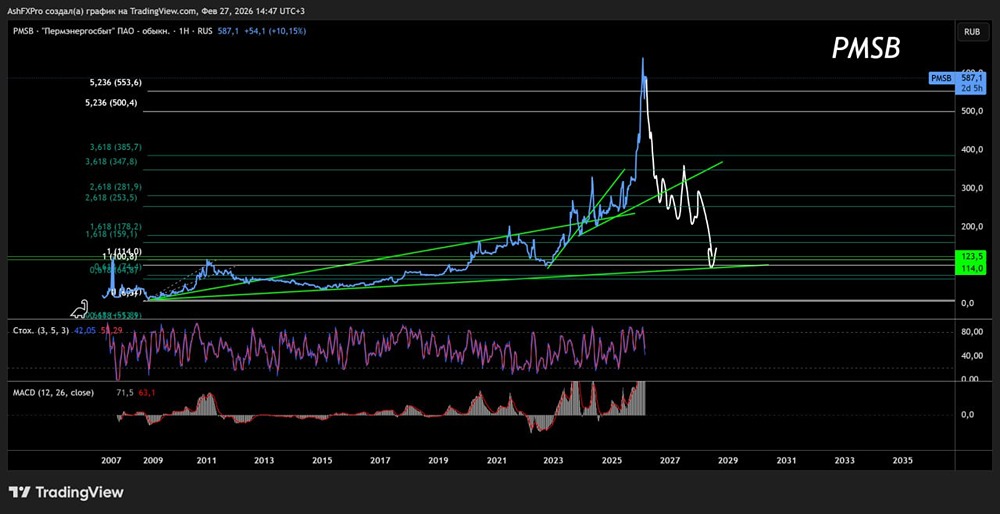Image resolution: width=1000 pixels, height=514 pixels.
Task: Click the Stoch (3, 5, 3) indicator label
Action: [x=39, y=330]
